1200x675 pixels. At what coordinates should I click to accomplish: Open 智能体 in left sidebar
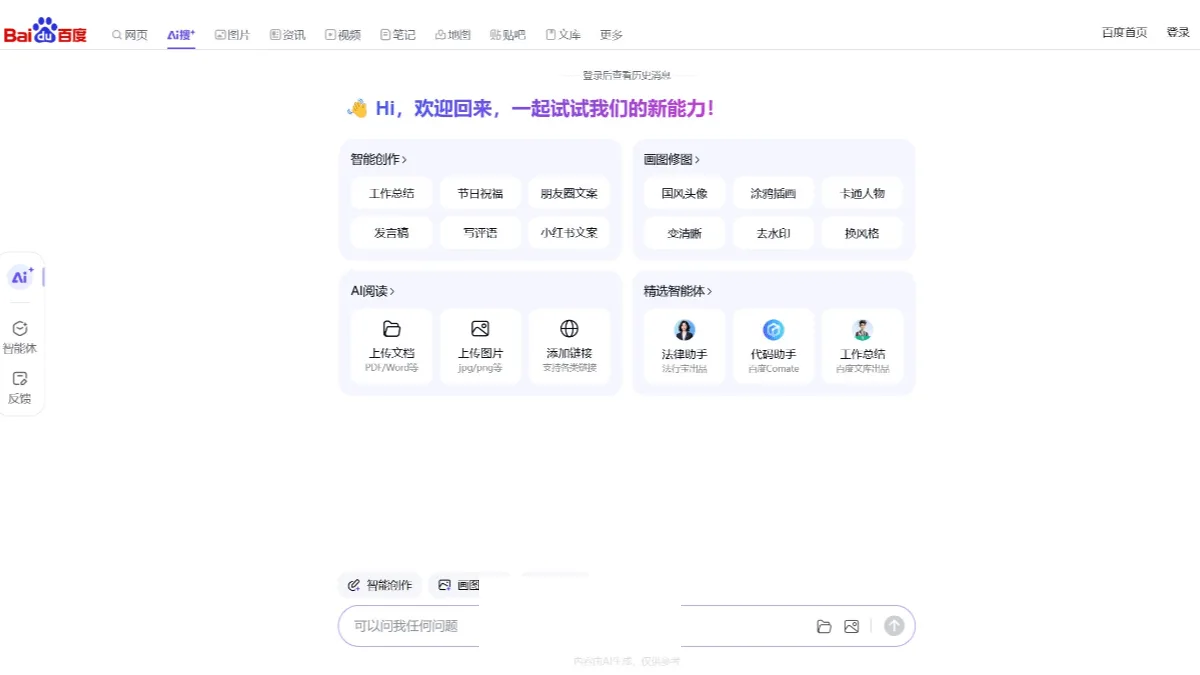click(20, 337)
